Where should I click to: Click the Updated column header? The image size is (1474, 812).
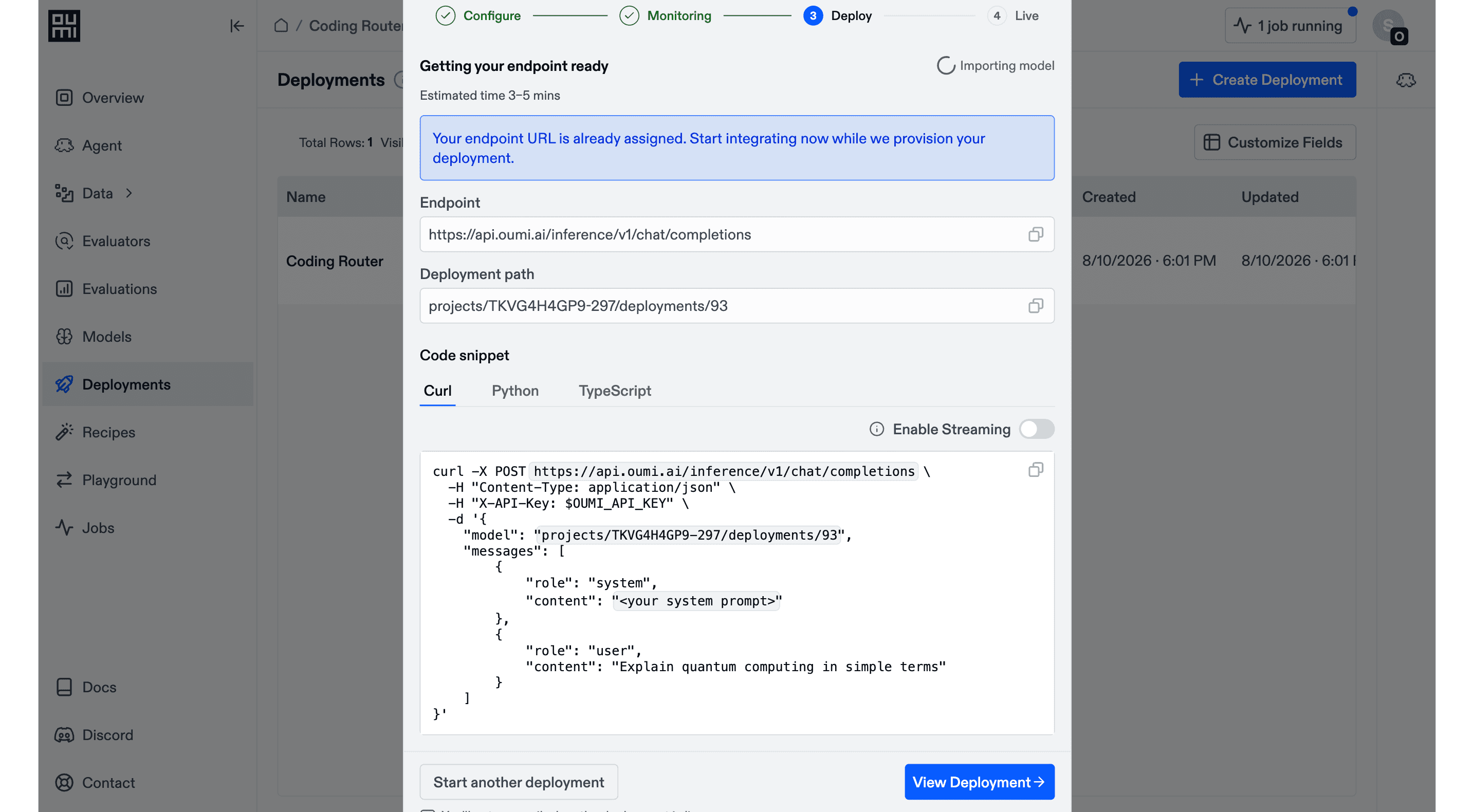pyautogui.click(x=1270, y=197)
